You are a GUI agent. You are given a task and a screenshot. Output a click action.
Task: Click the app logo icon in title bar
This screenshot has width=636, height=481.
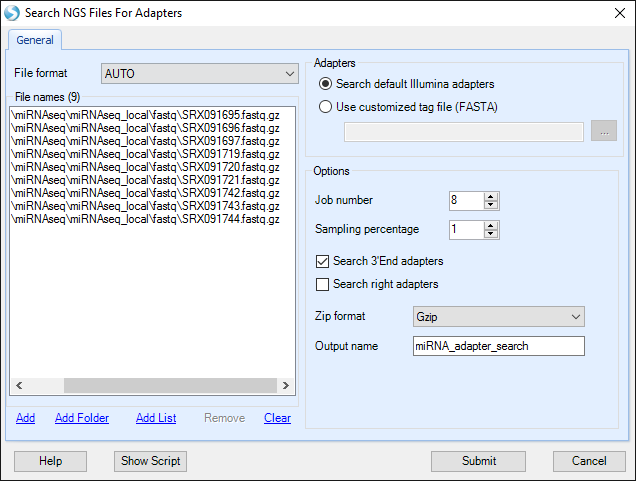[x=12, y=13]
